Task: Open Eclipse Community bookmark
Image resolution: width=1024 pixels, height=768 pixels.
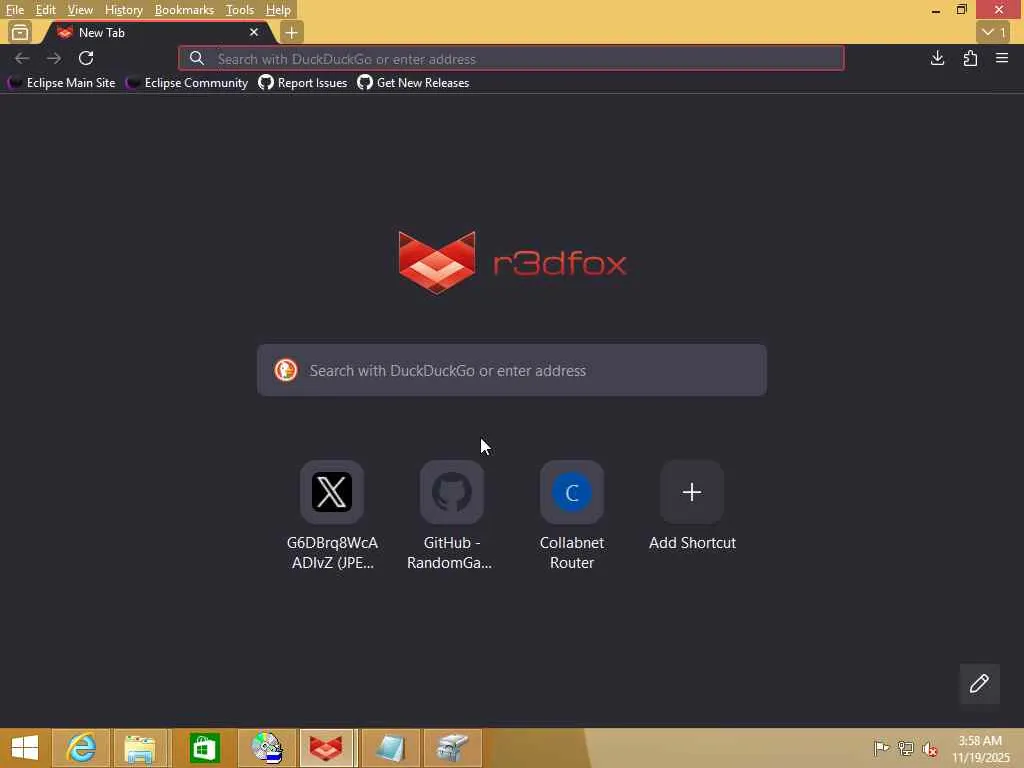Action: 187,83
